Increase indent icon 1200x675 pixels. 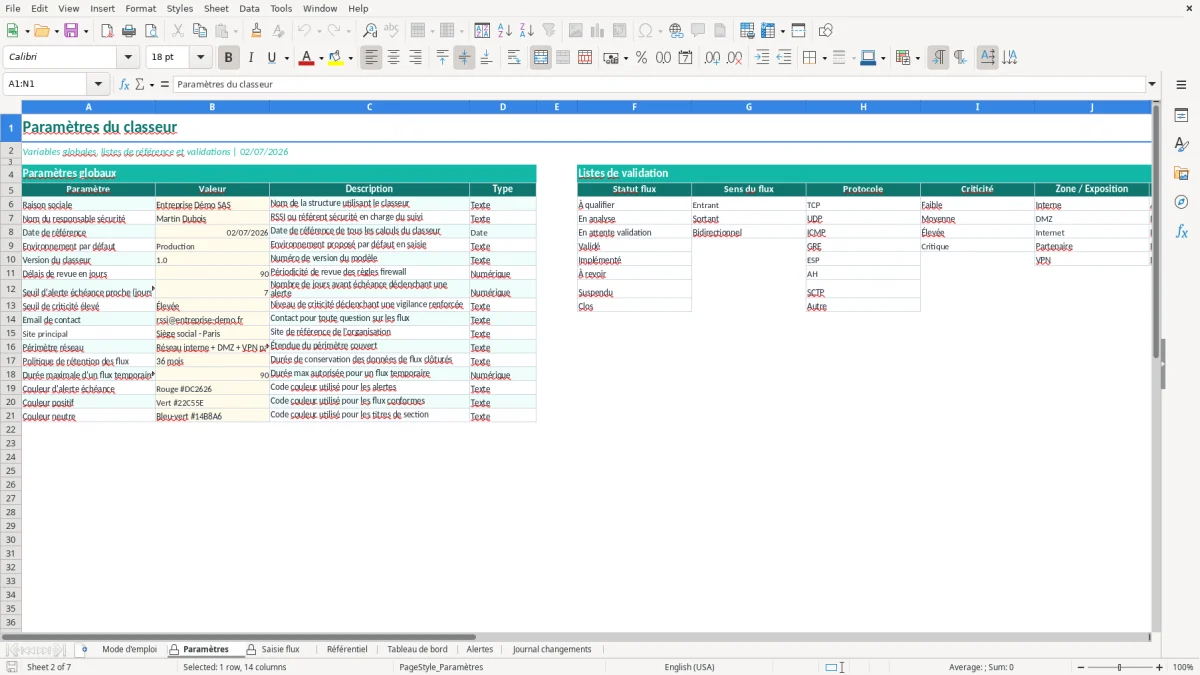[x=762, y=58]
